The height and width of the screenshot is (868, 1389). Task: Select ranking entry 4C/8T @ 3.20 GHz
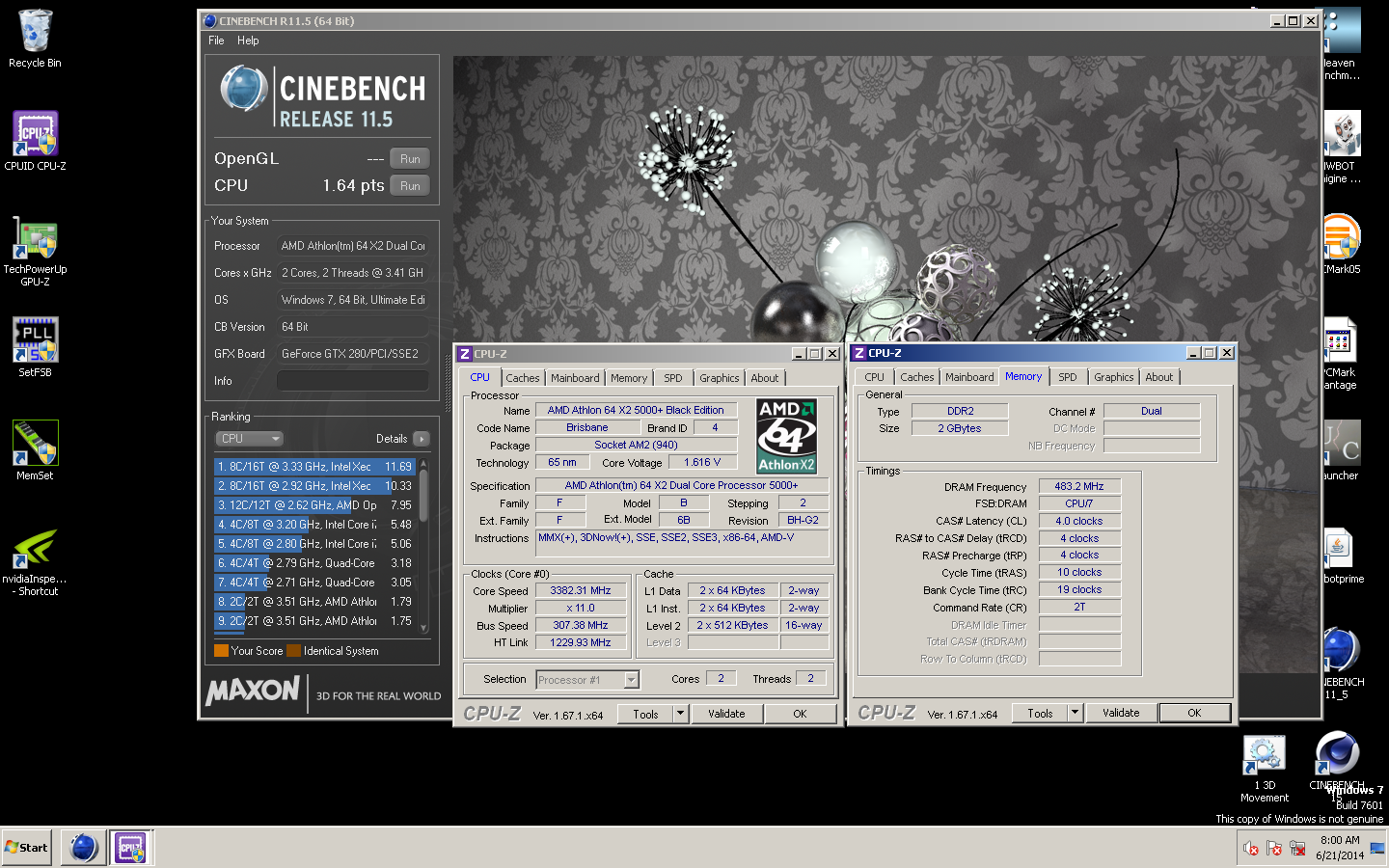pos(315,525)
